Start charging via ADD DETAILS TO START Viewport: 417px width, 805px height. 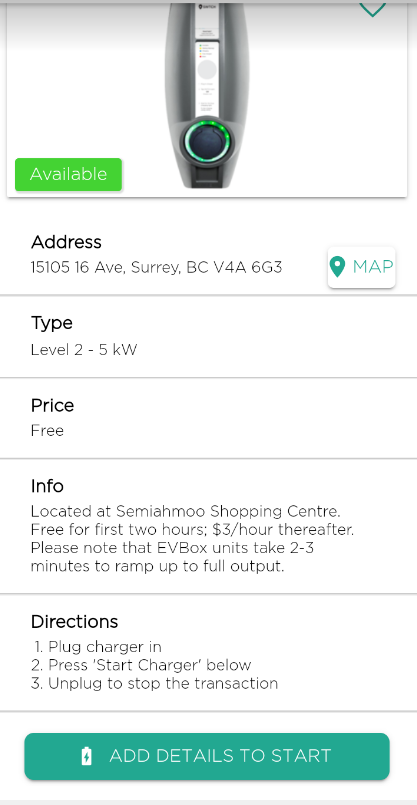(207, 756)
